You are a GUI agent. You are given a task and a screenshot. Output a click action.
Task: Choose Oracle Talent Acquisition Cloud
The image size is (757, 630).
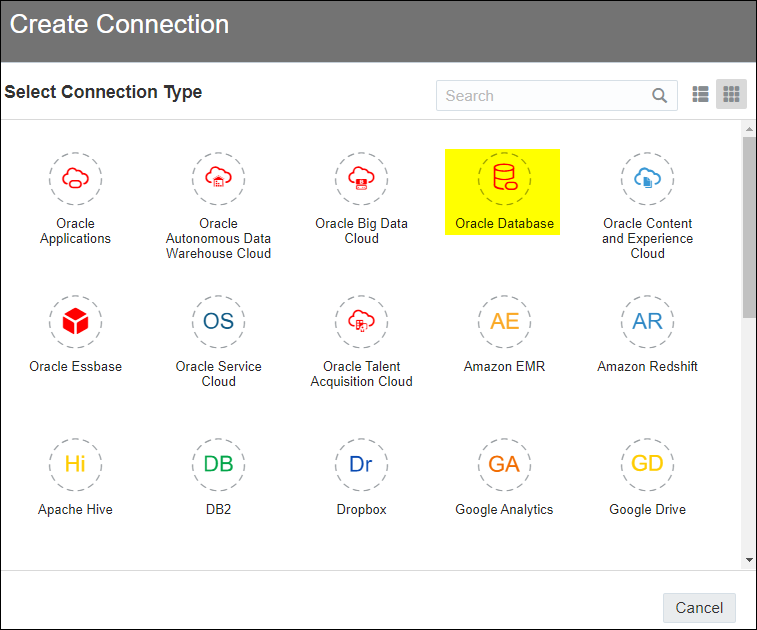[x=361, y=322]
